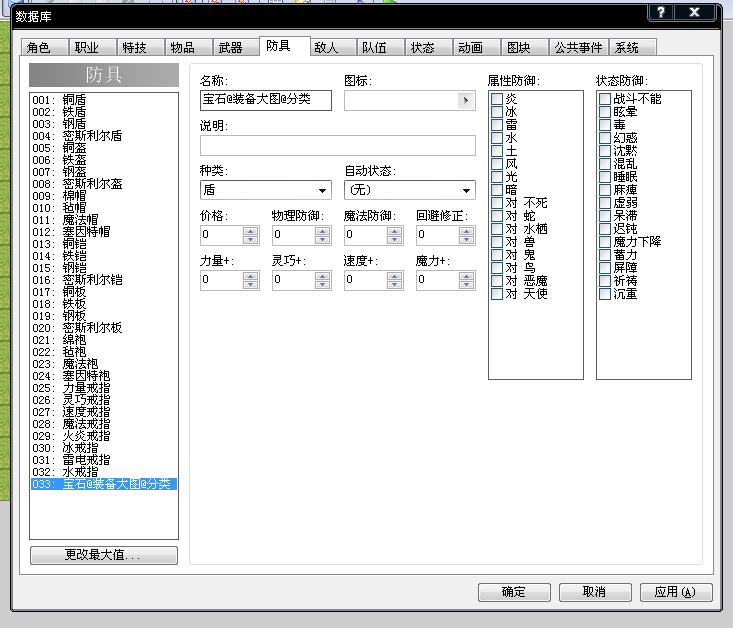The height and width of the screenshot is (628, 733).
Task: Enable 麻痹 state defense checkbox
Action: 605,190
